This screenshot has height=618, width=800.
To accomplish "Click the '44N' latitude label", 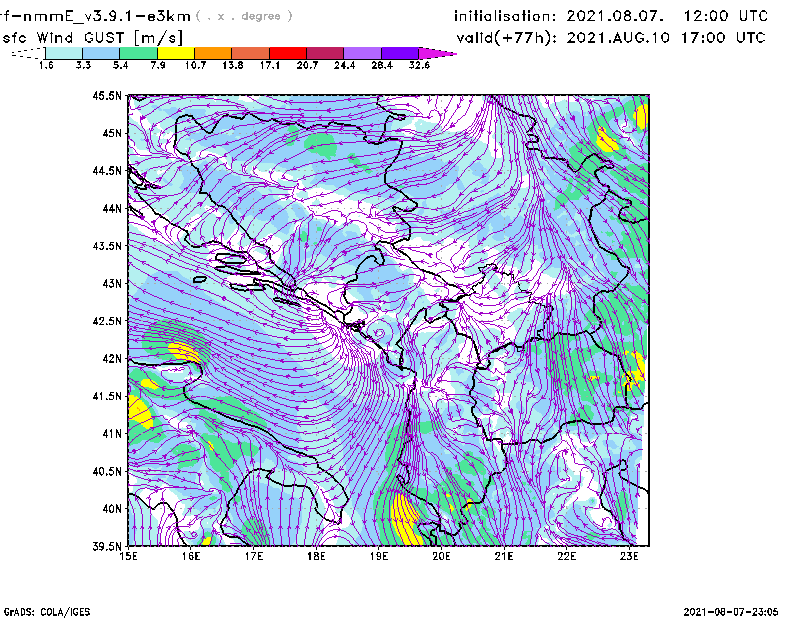I will [112, 208].
